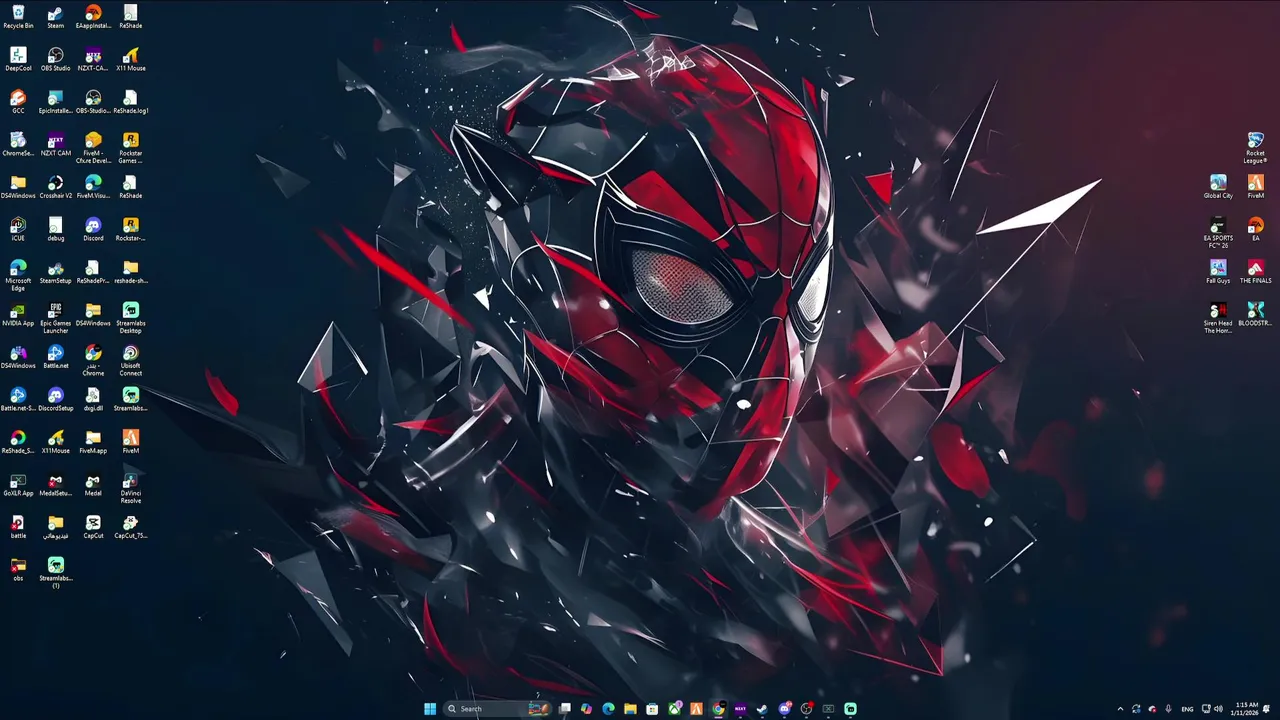The image size is (1280, 720).
Task: Open the FiveM.app folder on desktop
Action: (93, 442)
